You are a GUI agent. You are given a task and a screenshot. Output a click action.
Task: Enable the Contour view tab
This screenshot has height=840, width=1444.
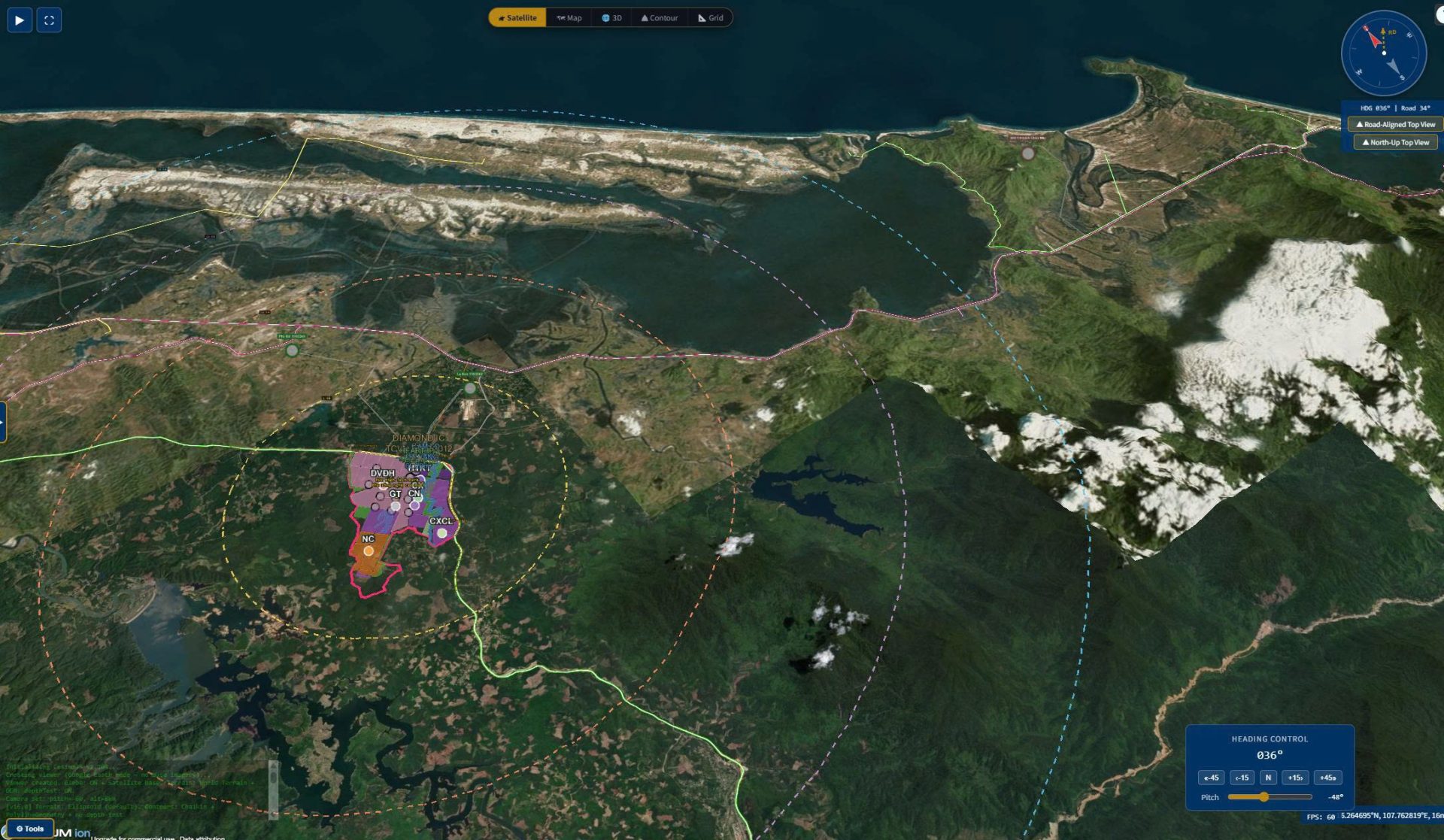click(x=660, y=18)
